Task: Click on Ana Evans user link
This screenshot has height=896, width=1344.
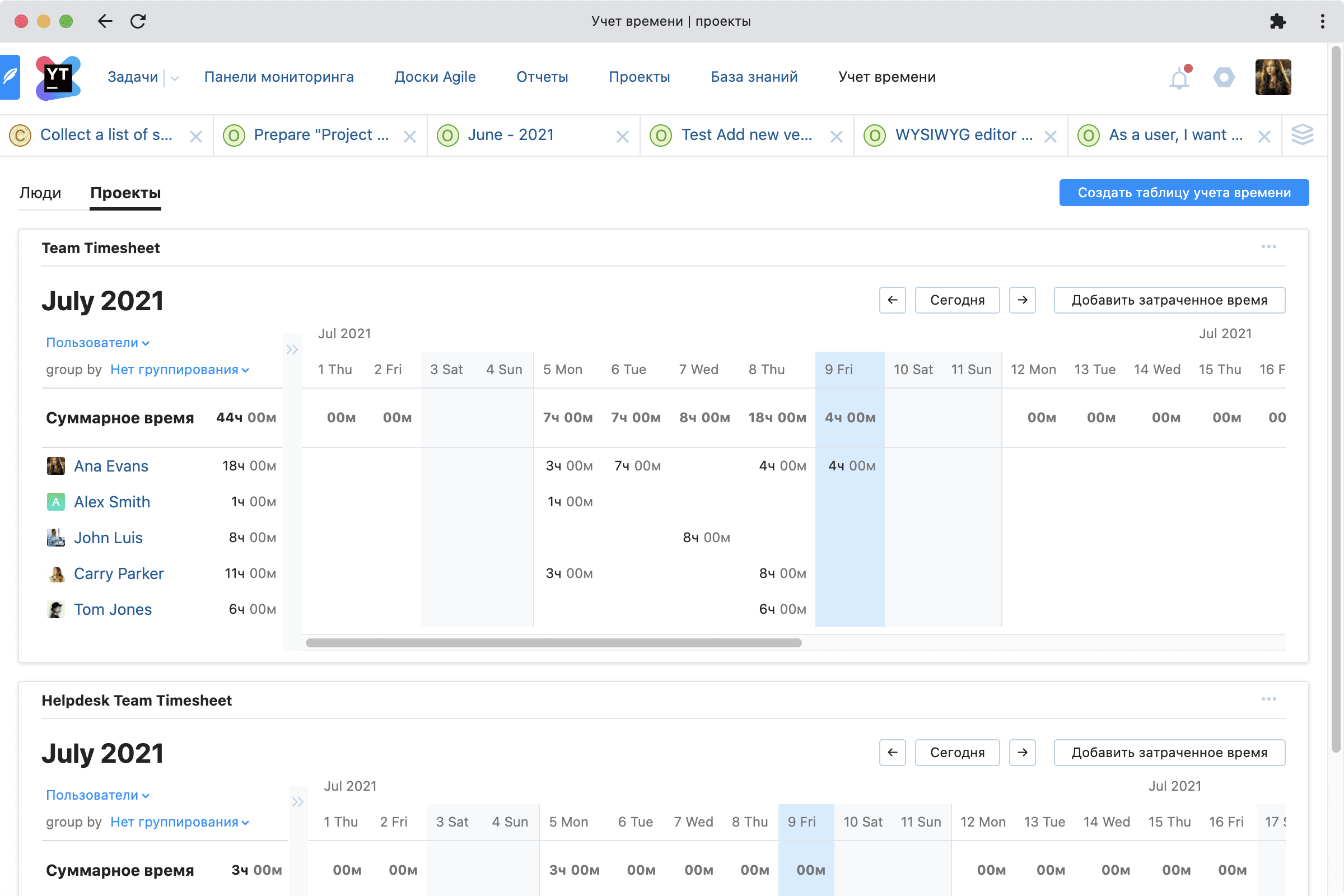Action: 110,465
